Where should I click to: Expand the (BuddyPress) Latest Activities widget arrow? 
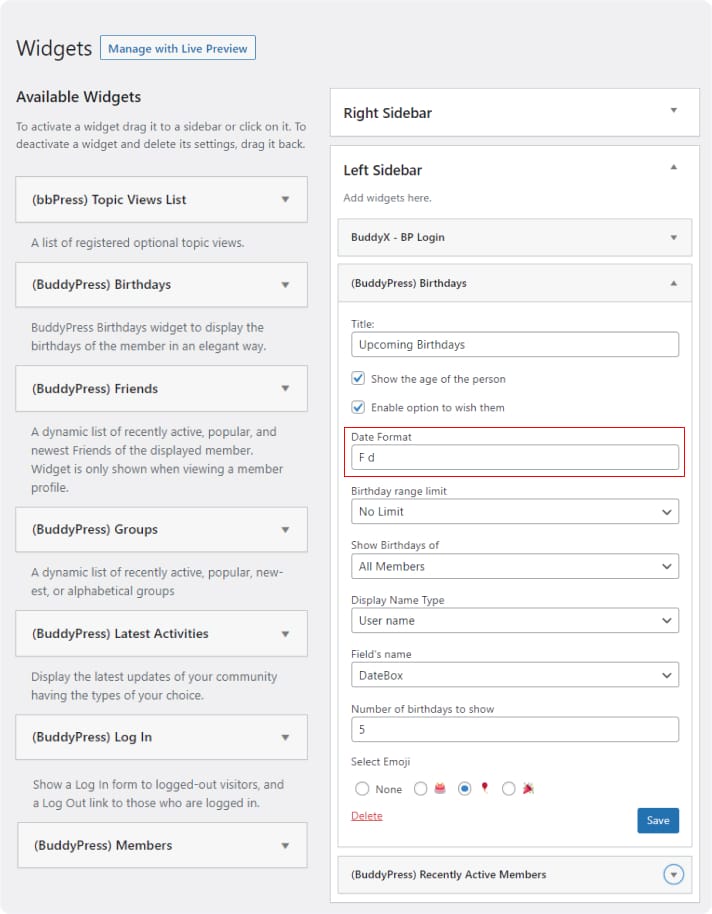[285, 634]
